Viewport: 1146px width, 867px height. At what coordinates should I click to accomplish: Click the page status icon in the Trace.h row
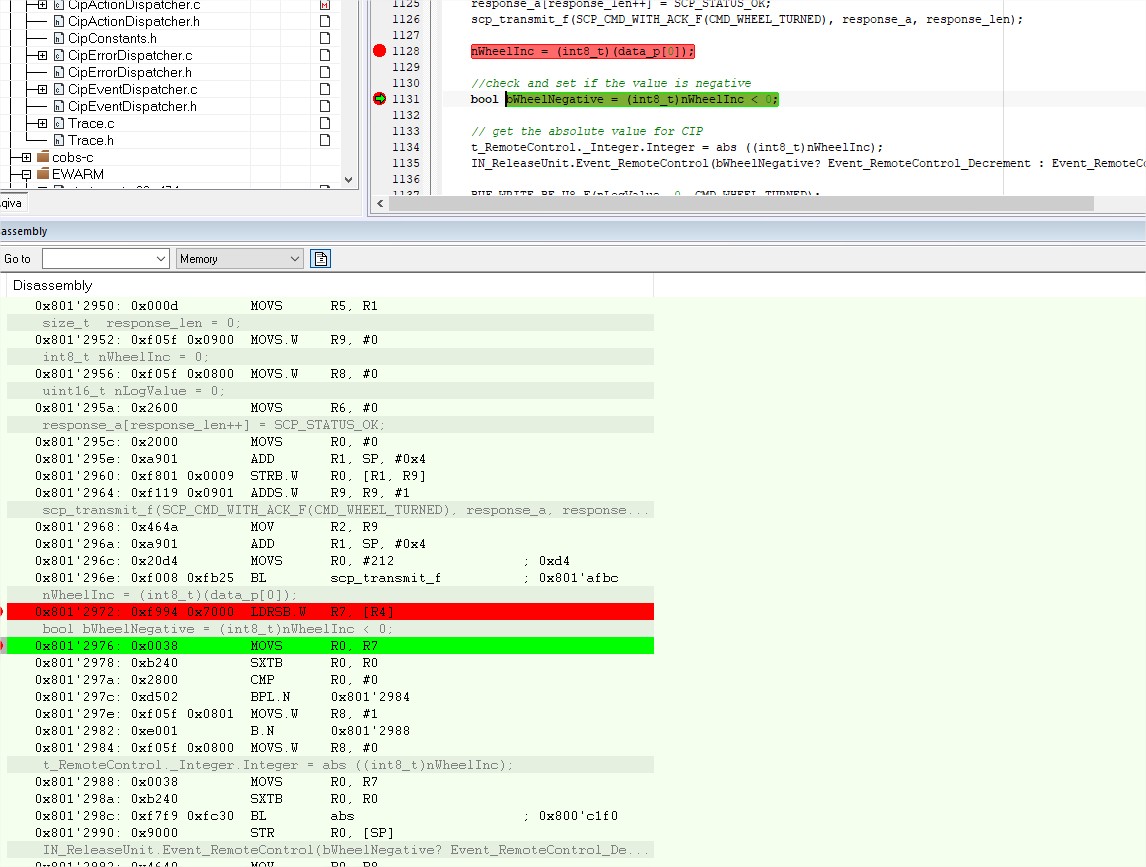[x=325, y=140]
